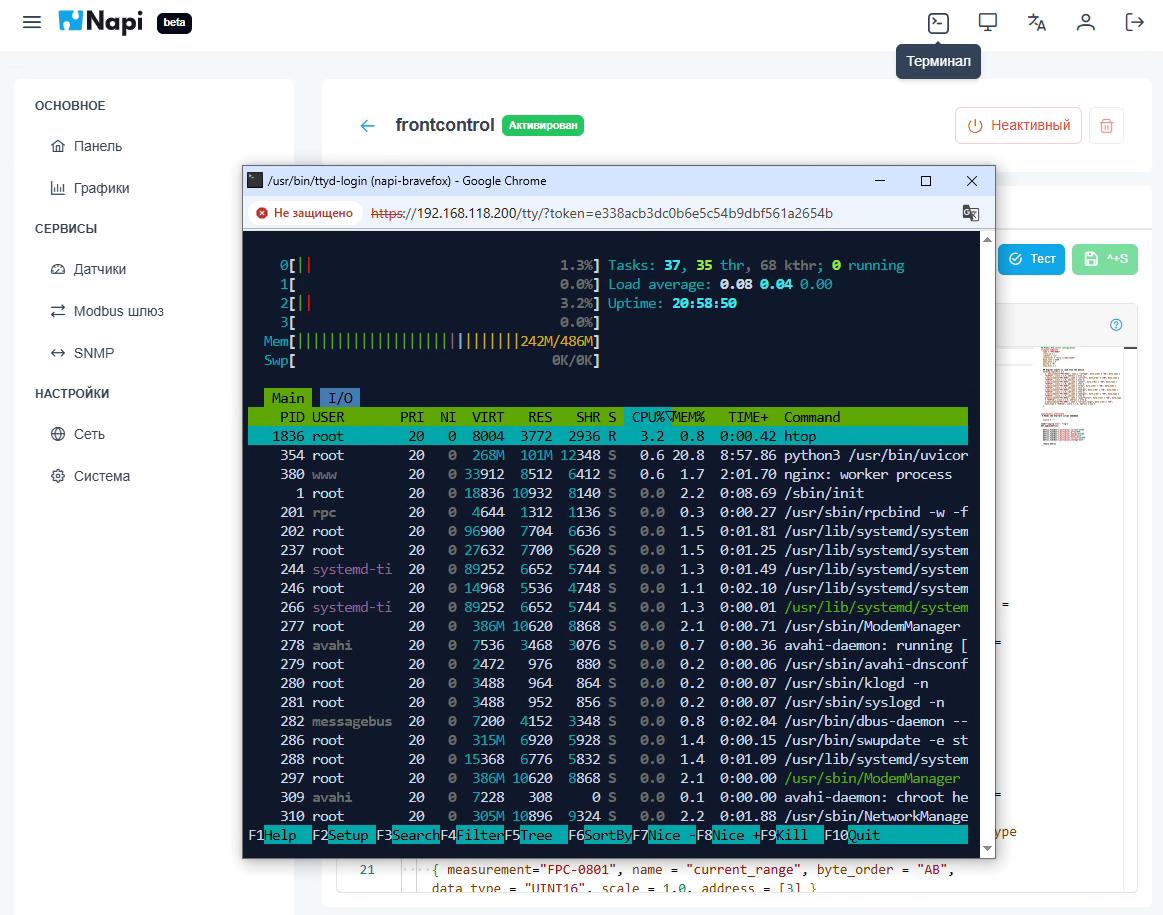This screenshot has width=1163, height=915.
Task: Click the translate icon in Chrome address bar
Action: click(x=971, y=213)
